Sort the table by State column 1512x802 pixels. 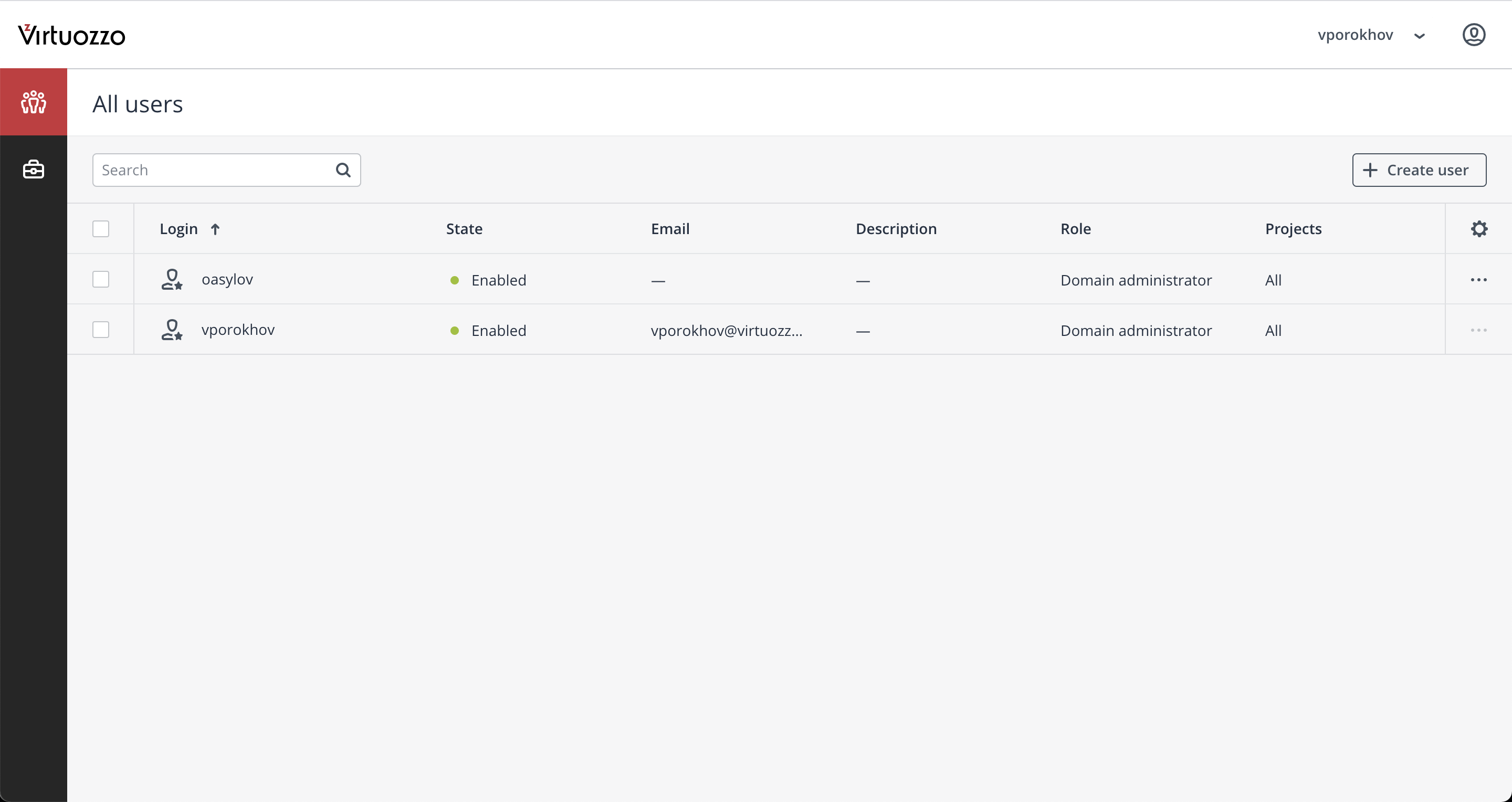(464, 229)
